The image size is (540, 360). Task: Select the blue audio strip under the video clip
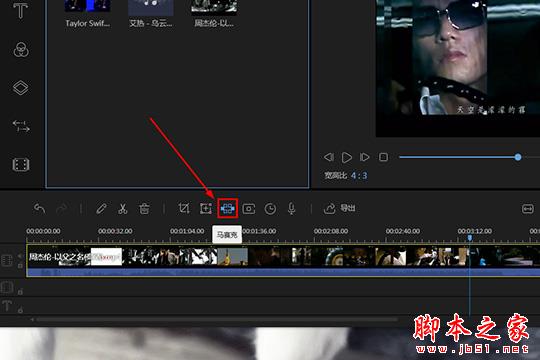[282, 272]
